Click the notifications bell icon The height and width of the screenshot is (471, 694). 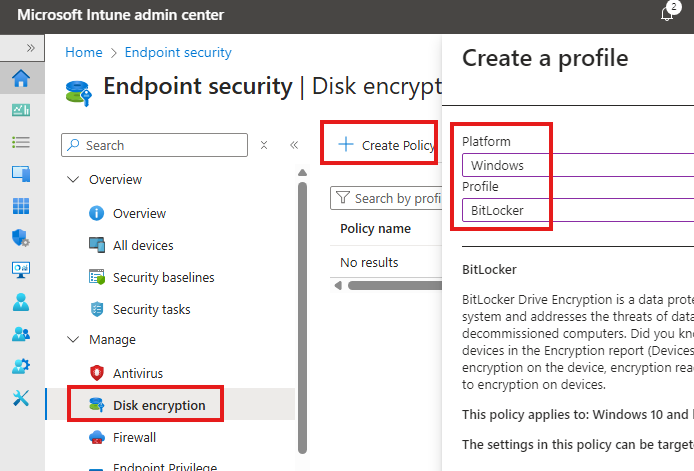click(x=668, y=14)
